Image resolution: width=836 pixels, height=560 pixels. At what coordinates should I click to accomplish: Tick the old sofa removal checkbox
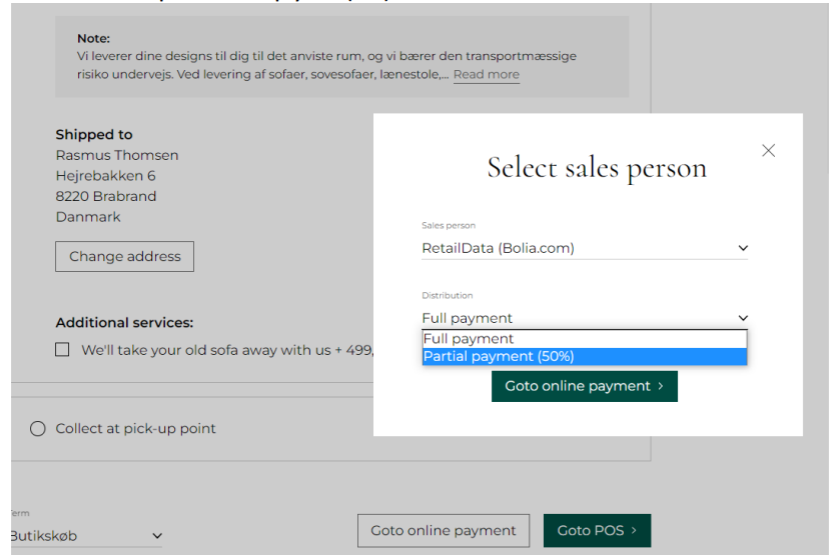63,350
